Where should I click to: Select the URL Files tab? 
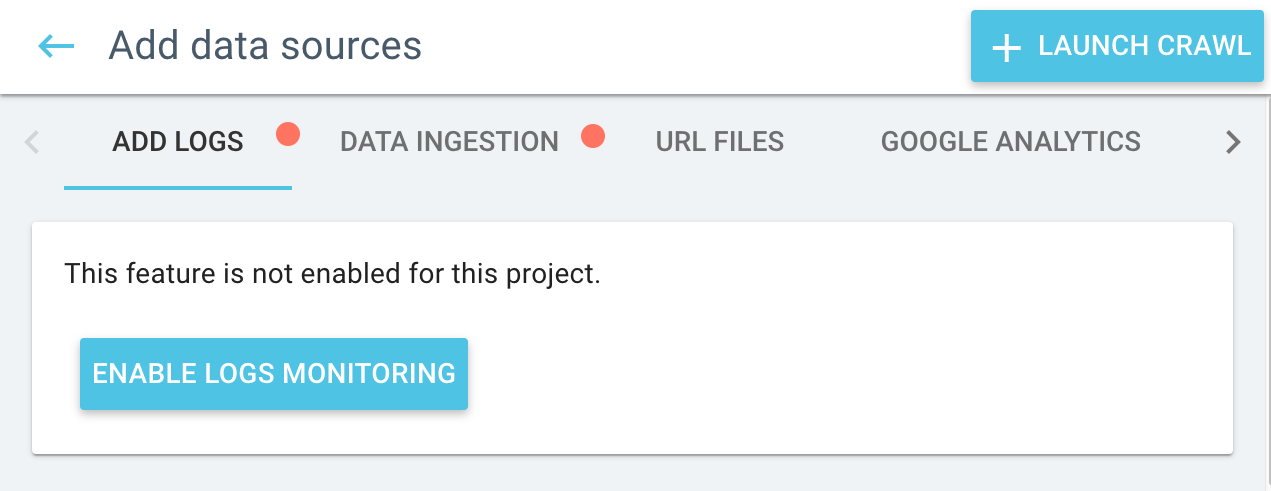coord(720,142)
